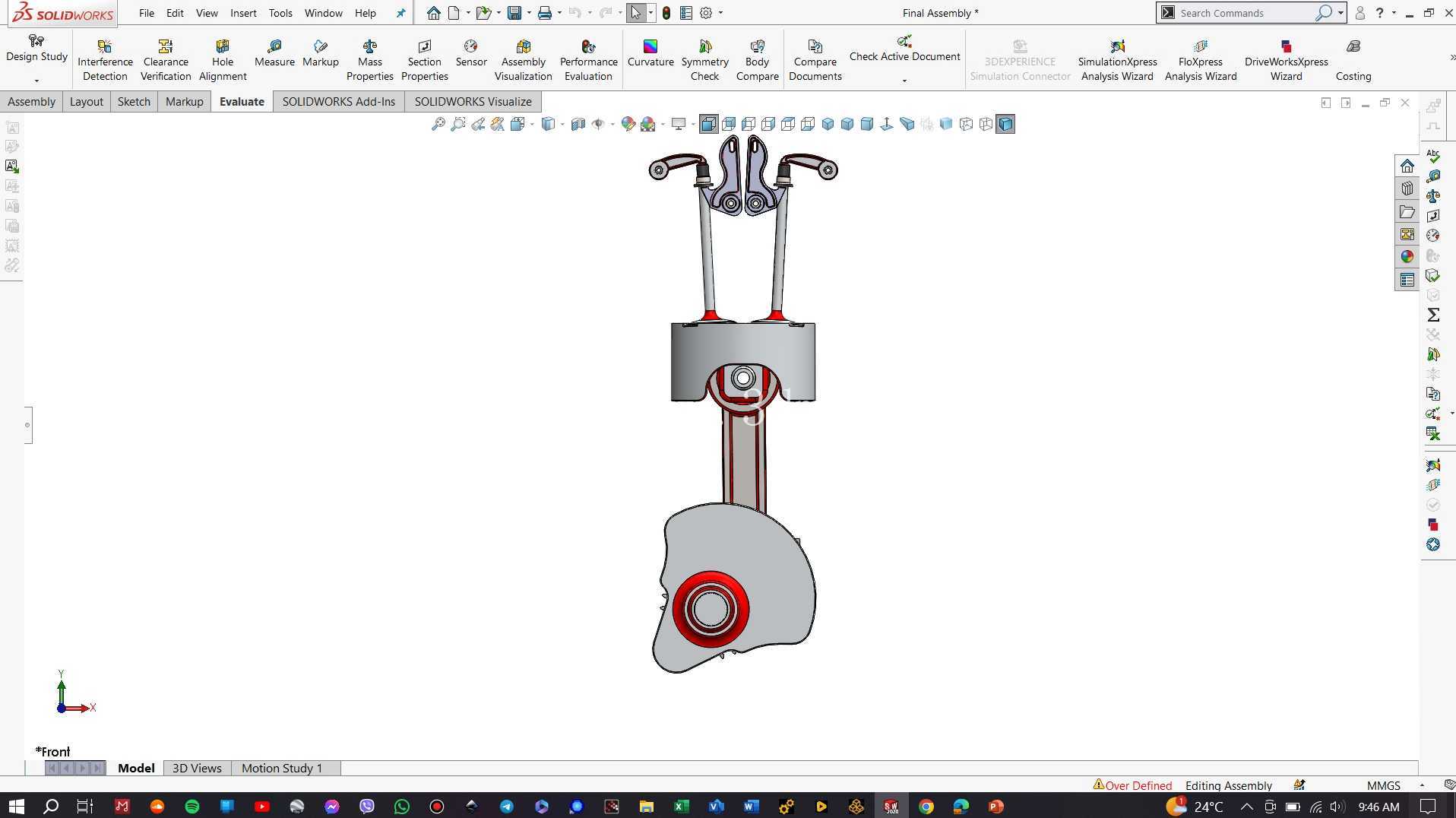Click the Over Defined status warning
Screen dimensions: 1456x818
coord(1132,785)
